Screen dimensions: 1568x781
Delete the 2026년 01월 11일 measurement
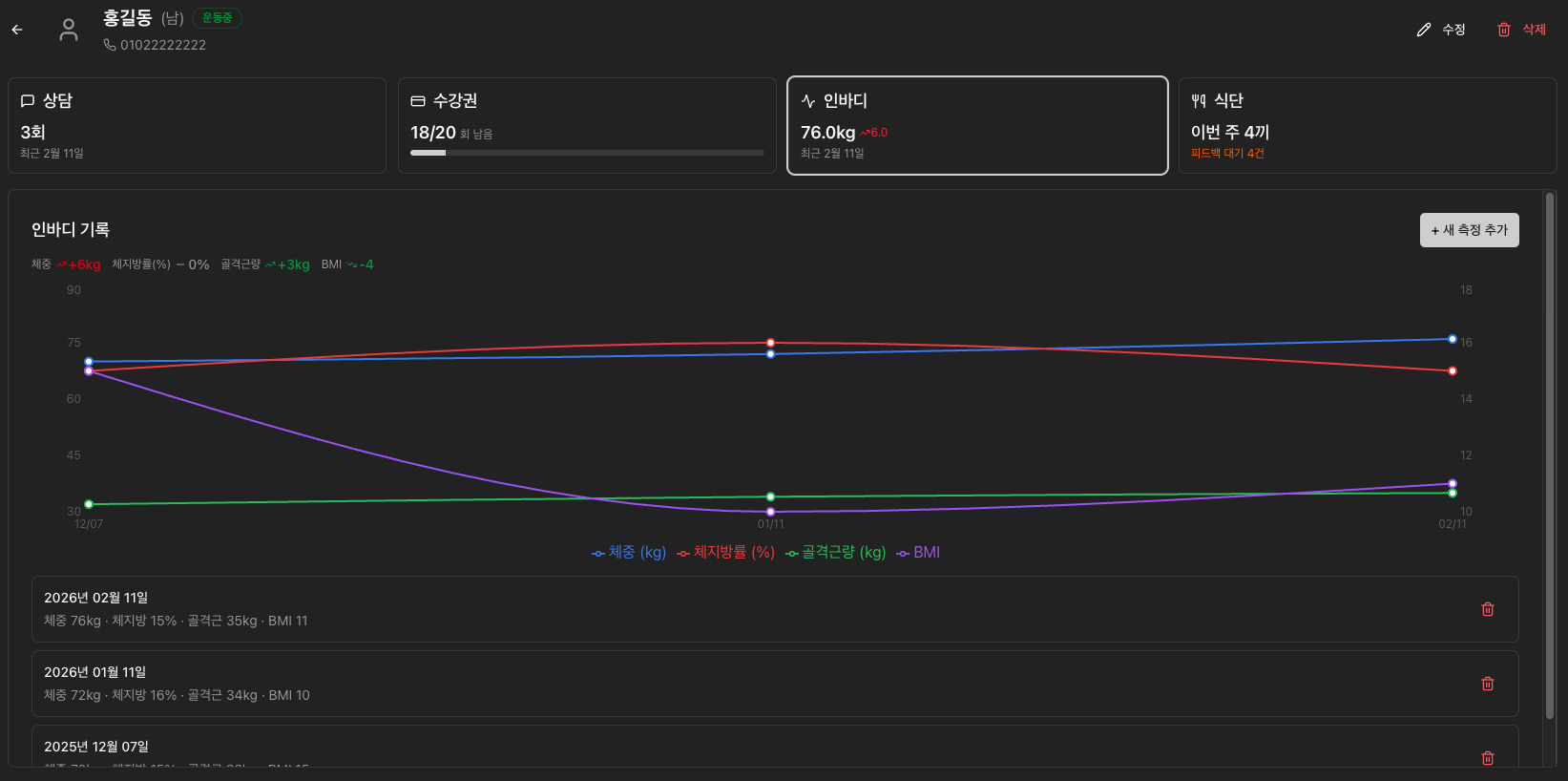1487,684
